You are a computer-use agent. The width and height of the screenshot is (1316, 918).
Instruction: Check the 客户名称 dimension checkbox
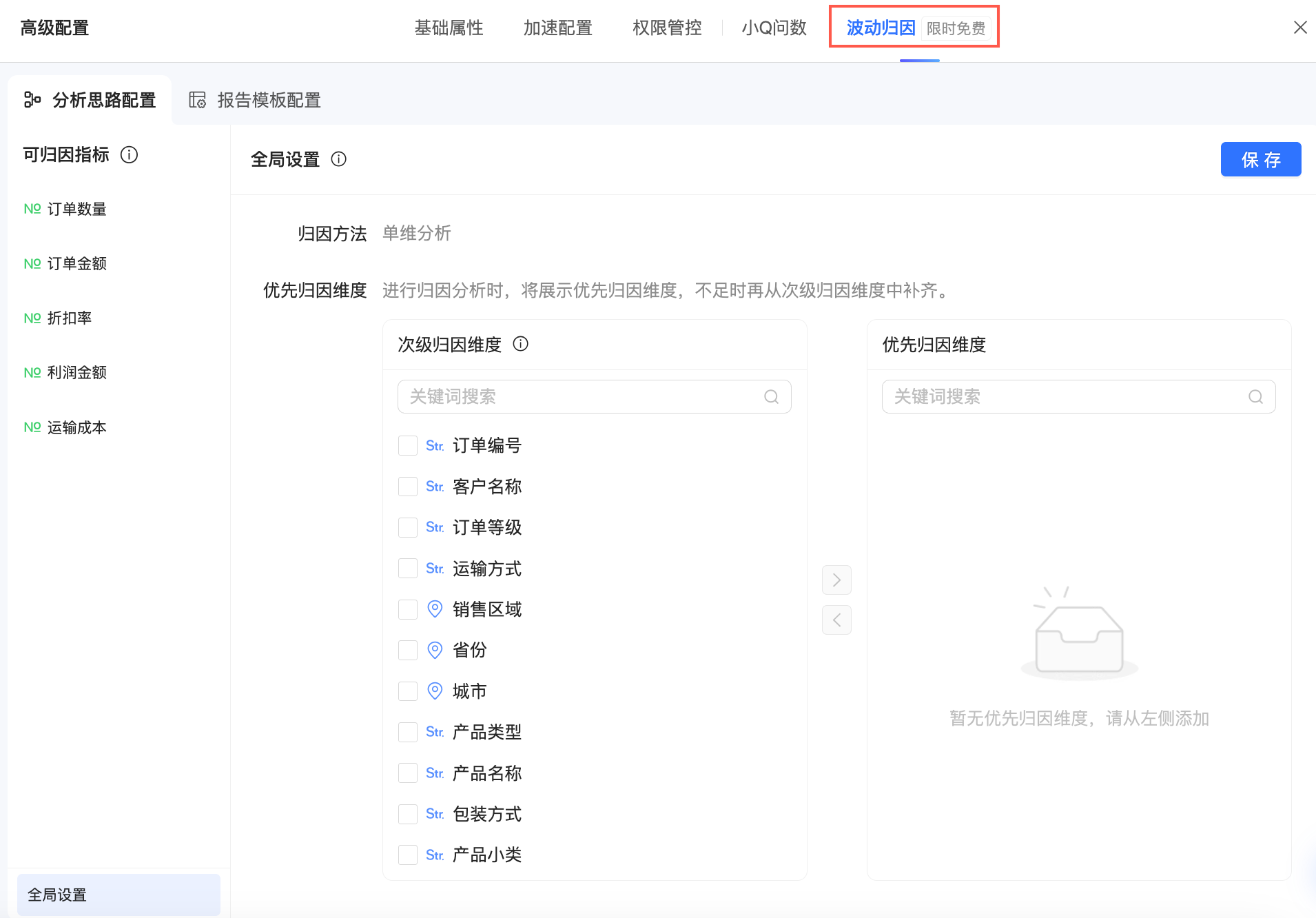[x=408, y=487]
